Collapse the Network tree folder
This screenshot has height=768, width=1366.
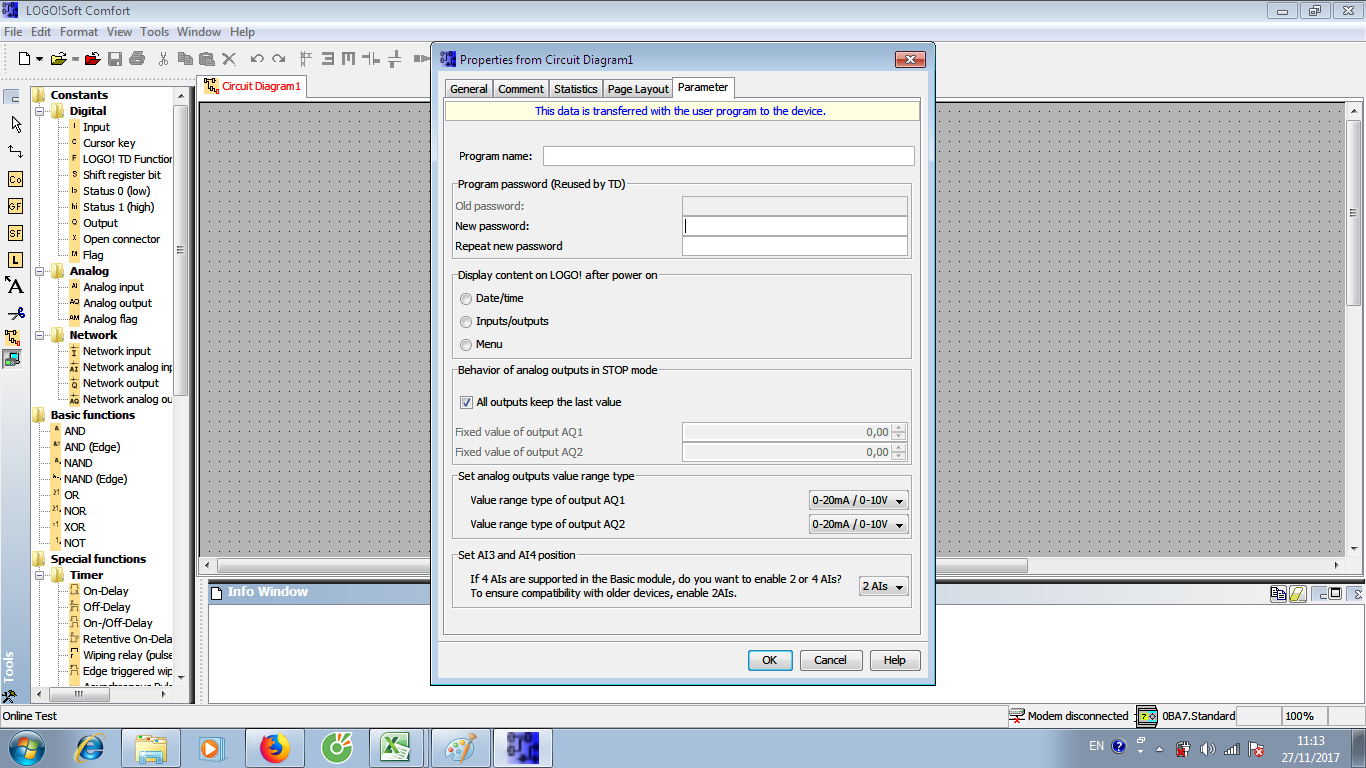coord(40,335)
